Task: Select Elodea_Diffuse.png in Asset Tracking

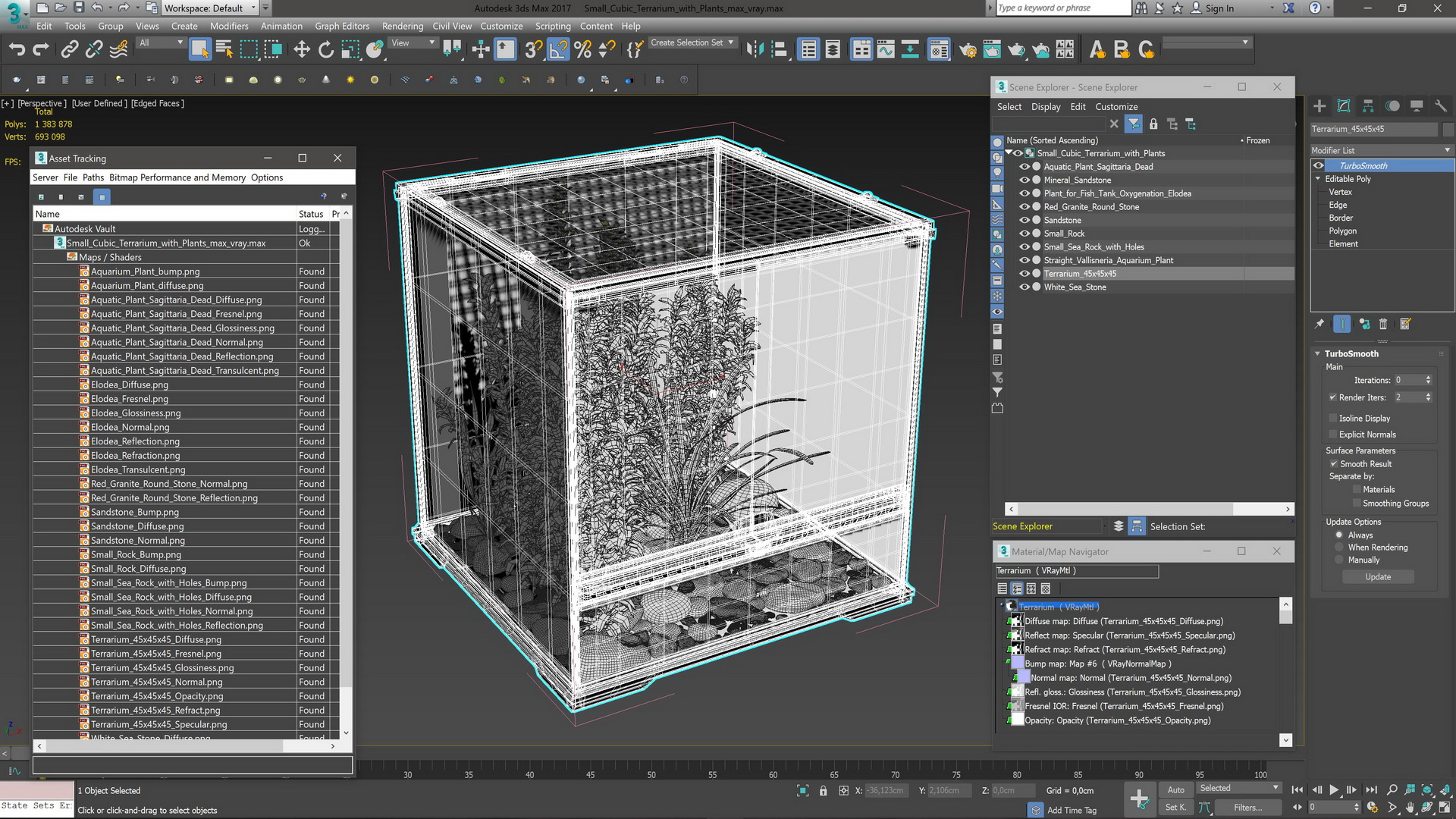Action: [130, 384]
